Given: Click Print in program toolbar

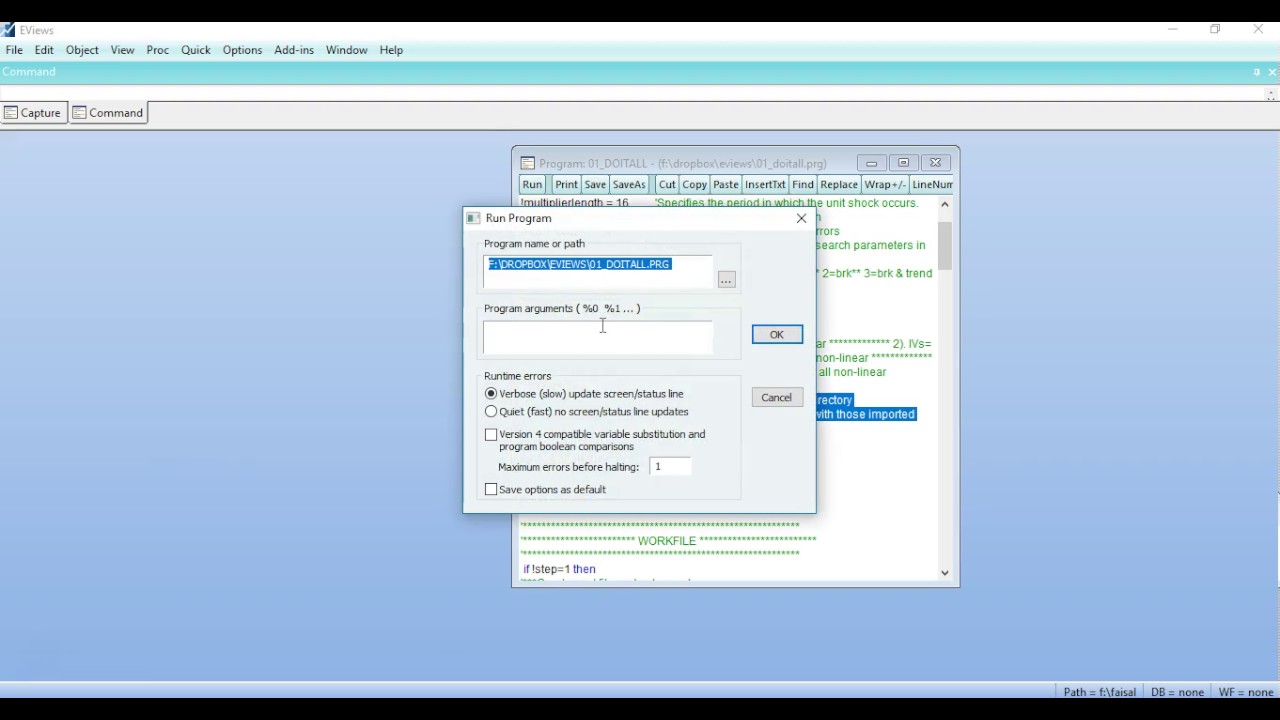Looking at the screenshot, I should point(567,185).
